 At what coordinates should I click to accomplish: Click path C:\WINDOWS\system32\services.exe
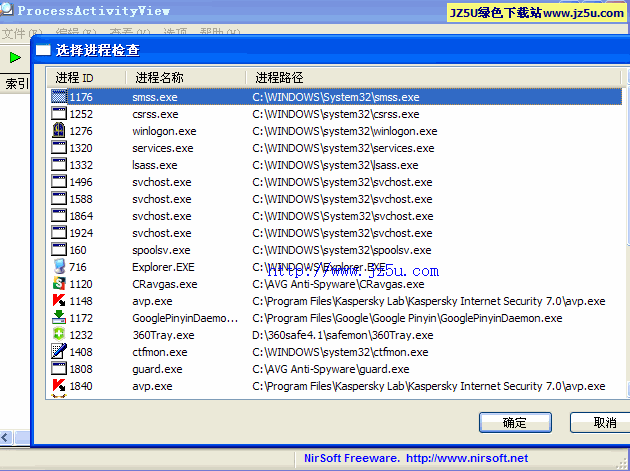(x=343, y=148)
